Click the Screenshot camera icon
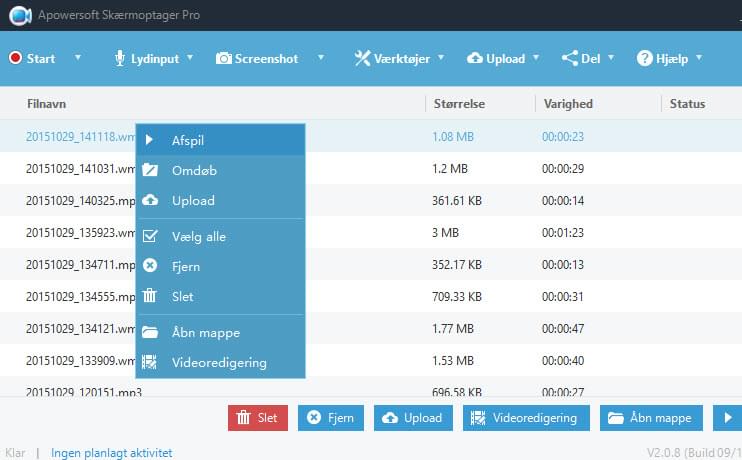 pos(224,58)
